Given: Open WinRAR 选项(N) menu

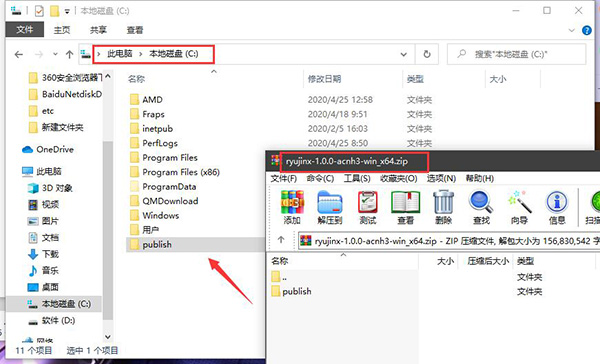Looking at the screenshot, I should (x=441, y=178).
